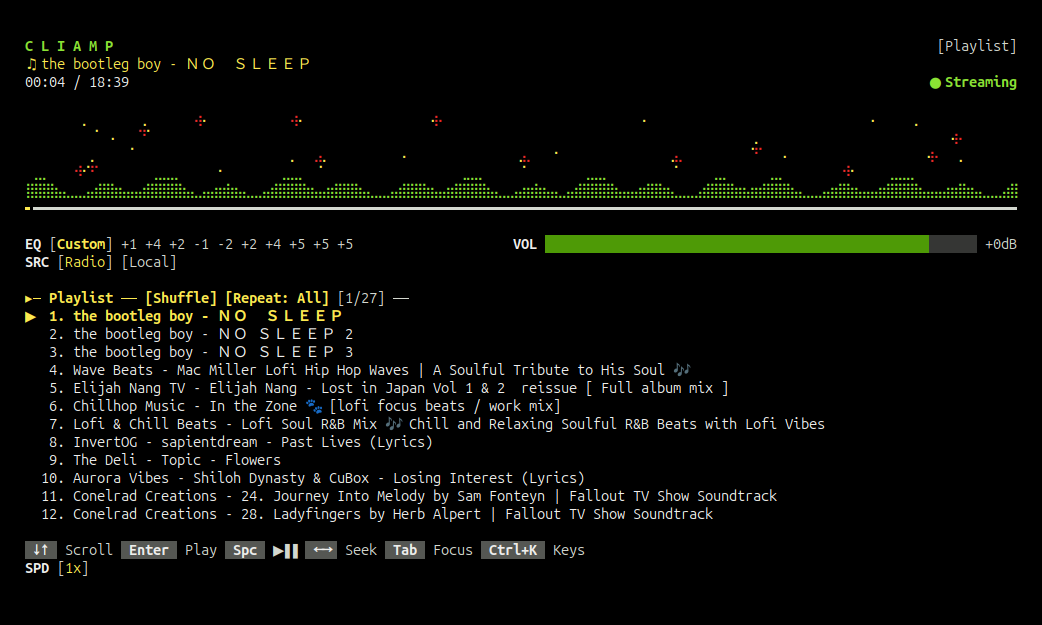Click the up-down arrows Scroll key hint
1042x625 pixels.
[x=41, y=550]
